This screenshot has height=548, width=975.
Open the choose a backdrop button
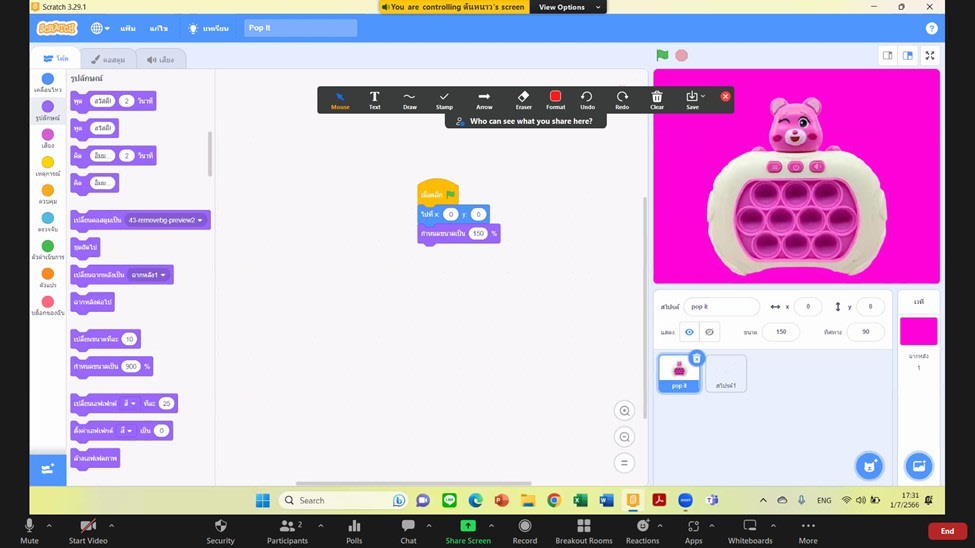(918, 466)
